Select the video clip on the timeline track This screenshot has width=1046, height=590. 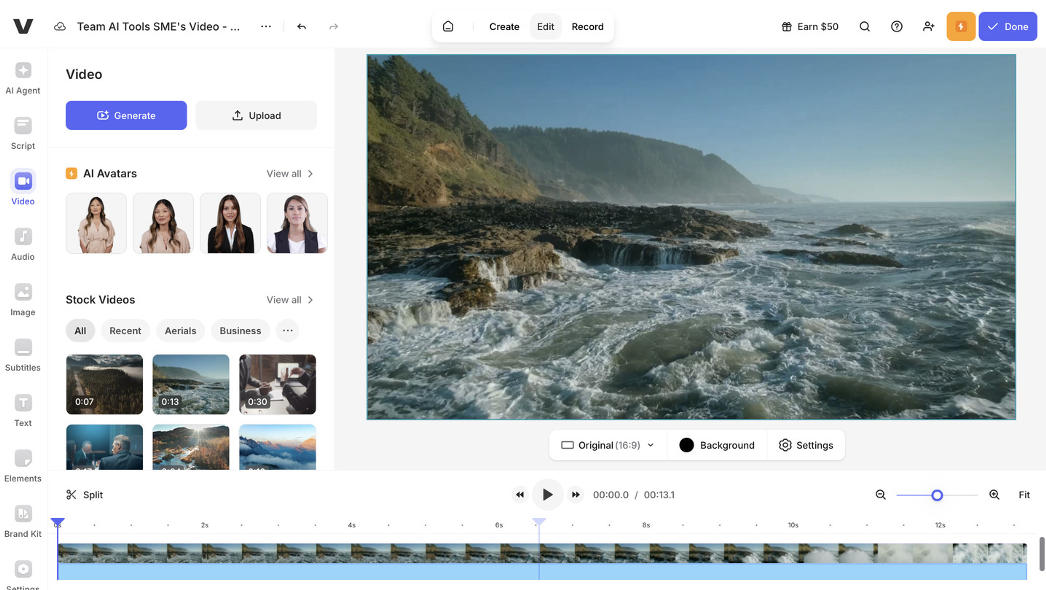click(542, 561)
